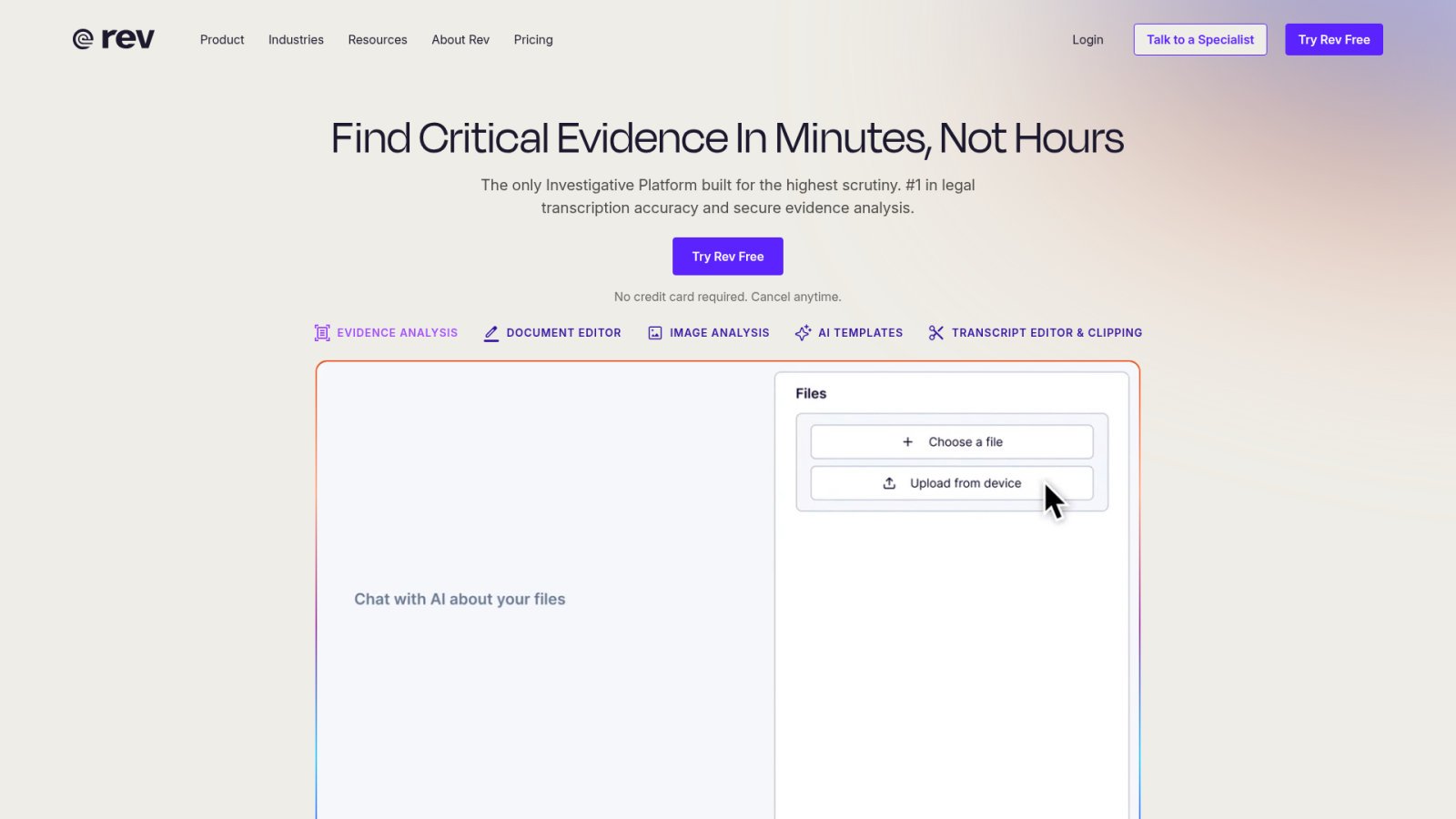
Task: Click the Document Editor pencil icon
Action: [x=491, y=333]
